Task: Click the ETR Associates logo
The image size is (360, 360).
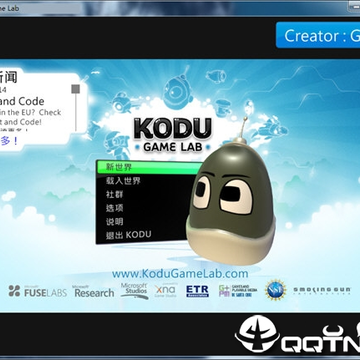Action: [197, 291]
